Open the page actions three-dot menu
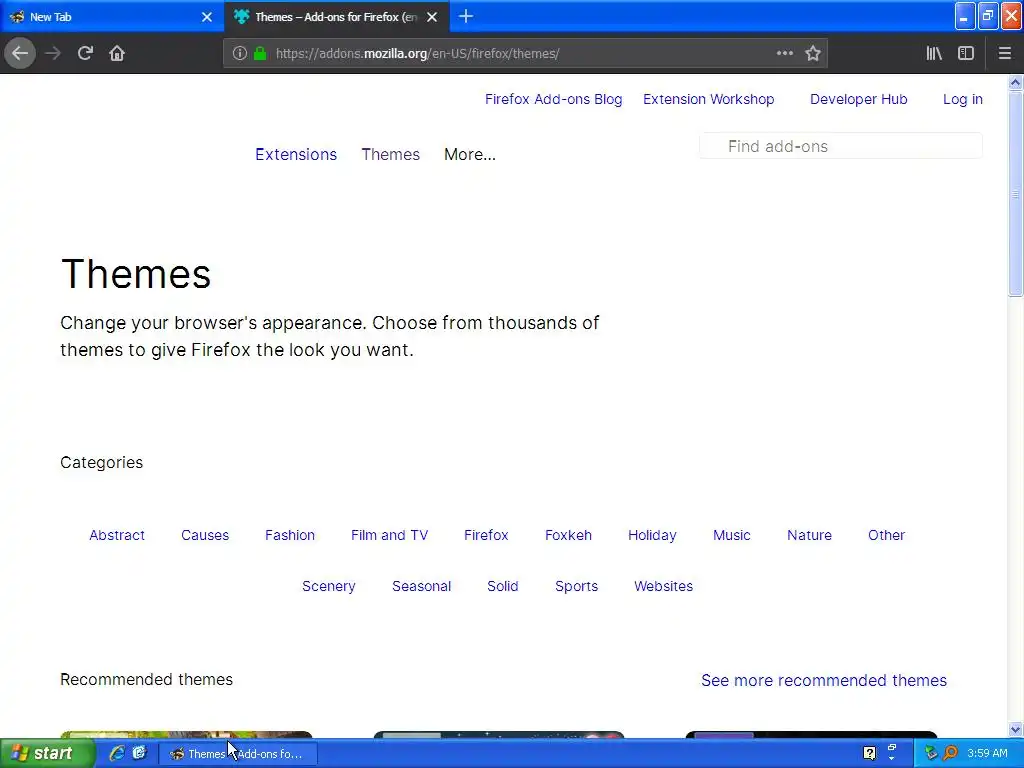Viewport: 1024px width, 768px height. 785,53
